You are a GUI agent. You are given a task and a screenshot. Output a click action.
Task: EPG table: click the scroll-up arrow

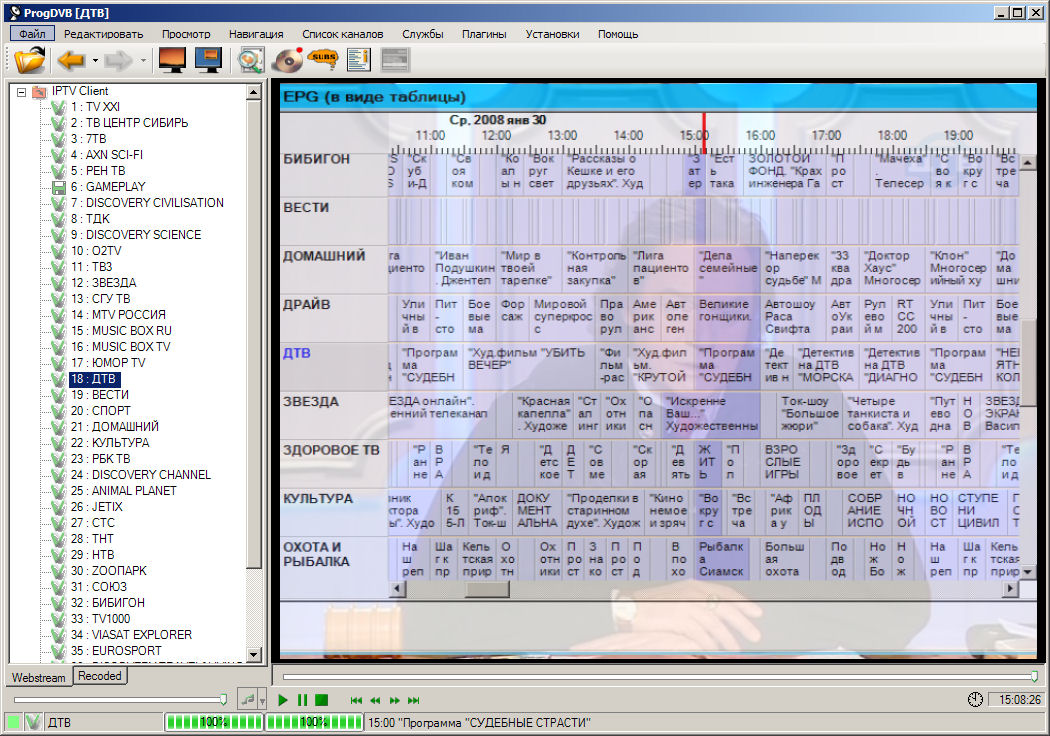tap(1027, 162)
